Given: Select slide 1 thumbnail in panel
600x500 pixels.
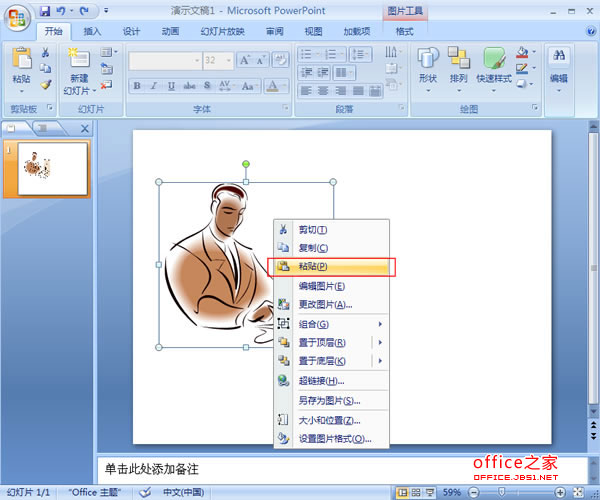Looking at the screenshot, I should pos(52,169).
